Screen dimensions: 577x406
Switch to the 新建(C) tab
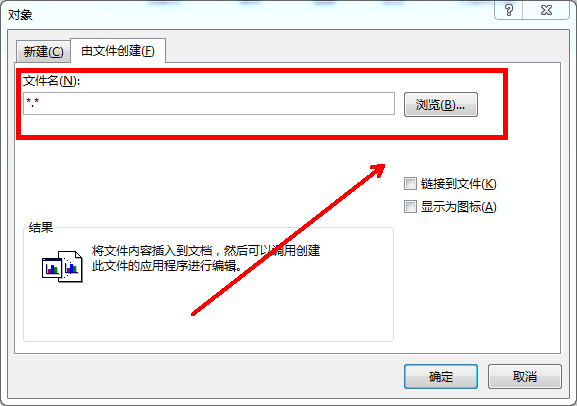pyautogui.click(x=43, y=52)
